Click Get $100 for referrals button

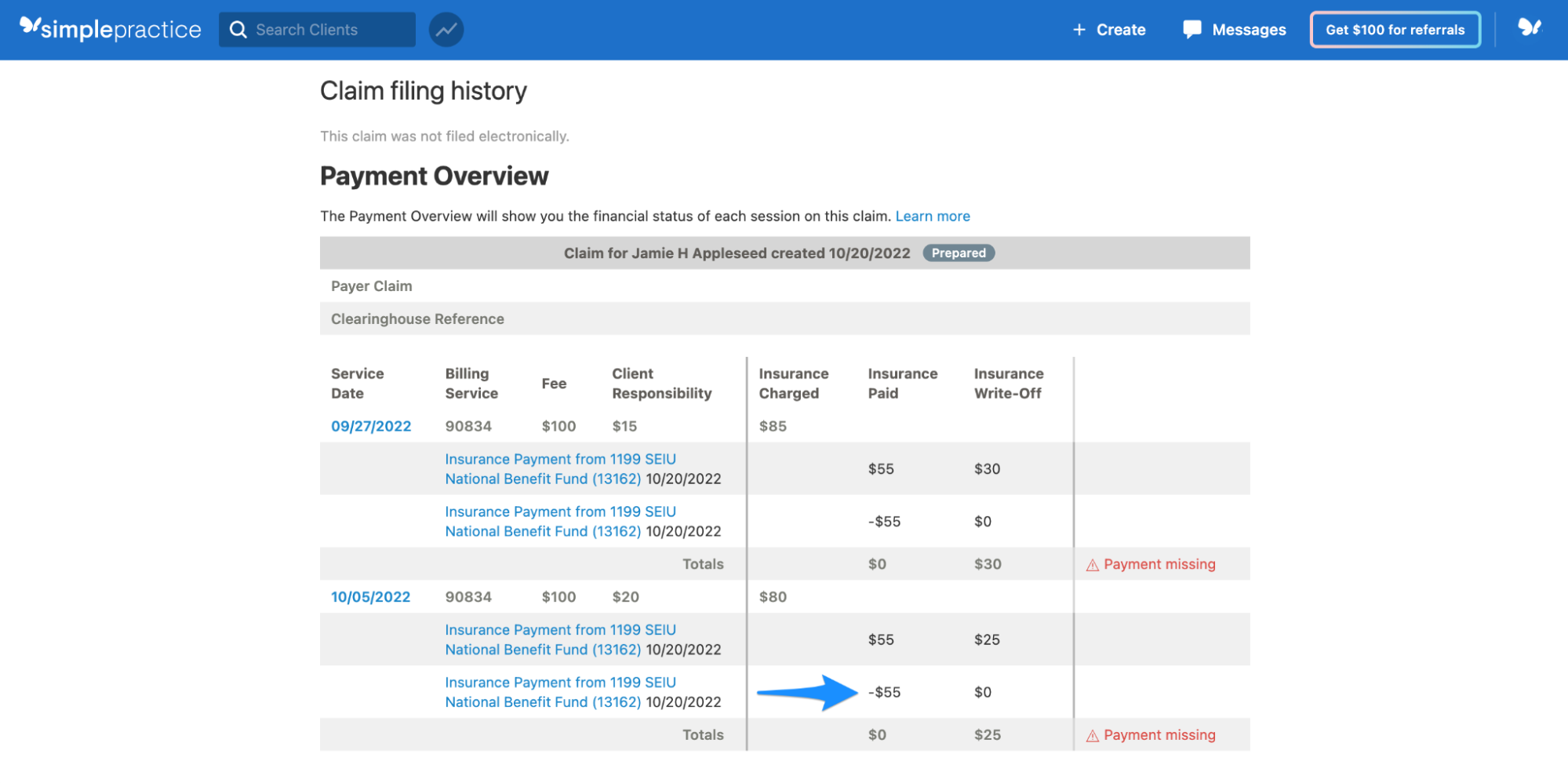point(1395,30)
